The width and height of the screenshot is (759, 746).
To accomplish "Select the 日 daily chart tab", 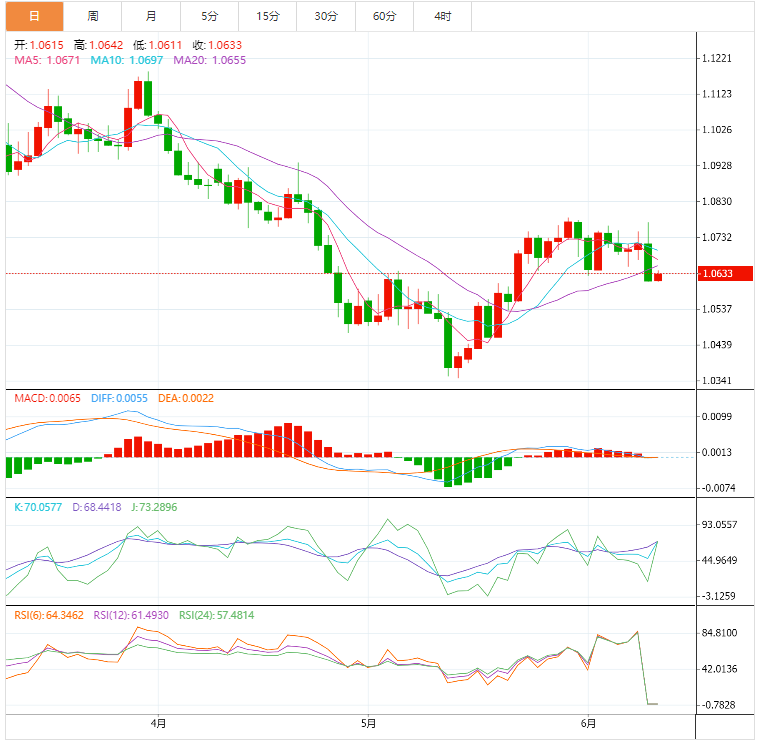I will click(34, 16).
